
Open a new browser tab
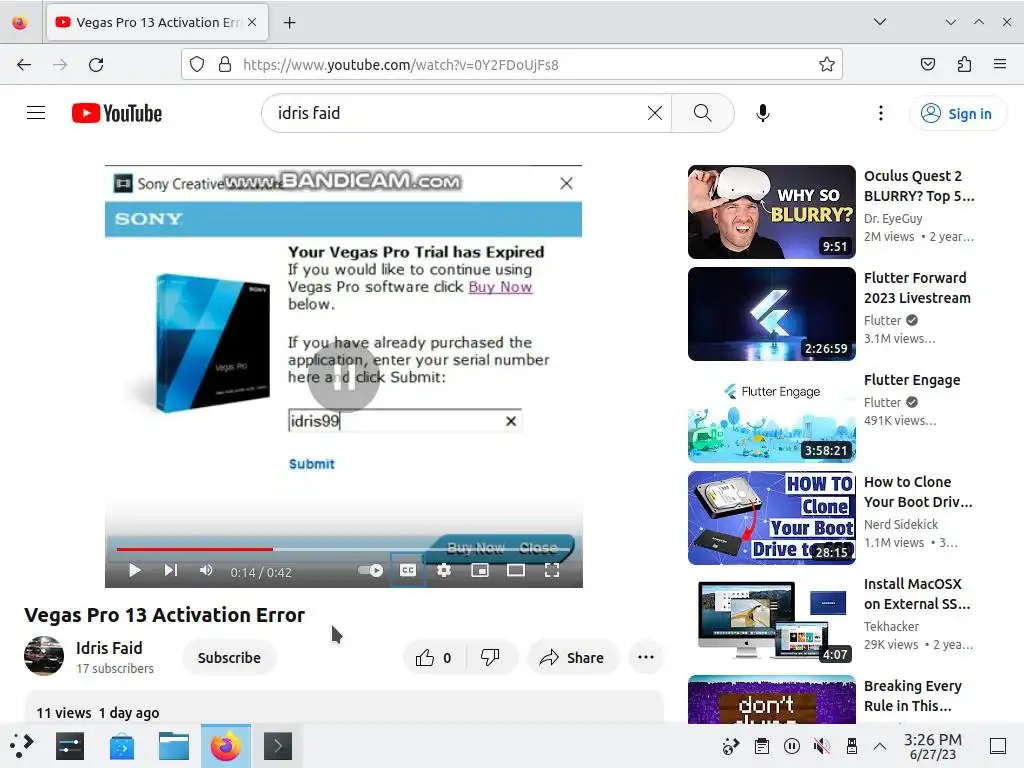[289, 23]
